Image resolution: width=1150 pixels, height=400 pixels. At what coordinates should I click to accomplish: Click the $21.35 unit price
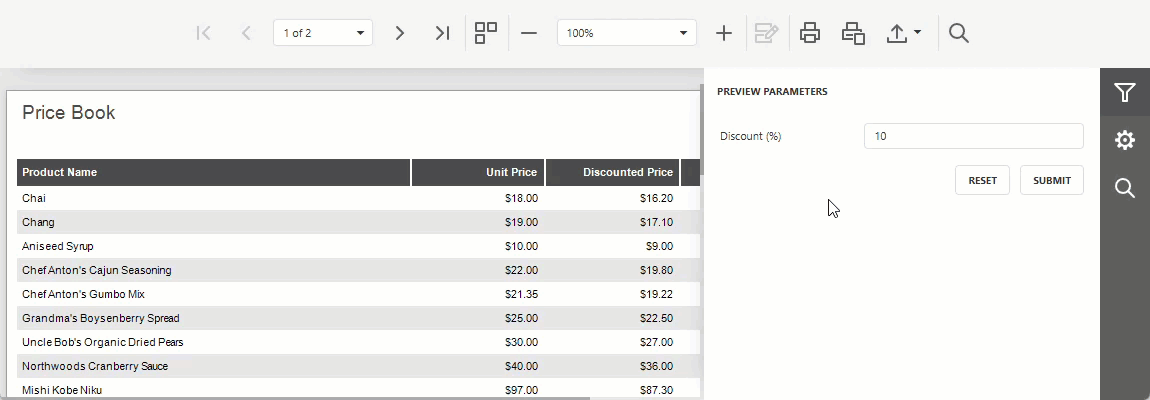(x=521, y=294)
